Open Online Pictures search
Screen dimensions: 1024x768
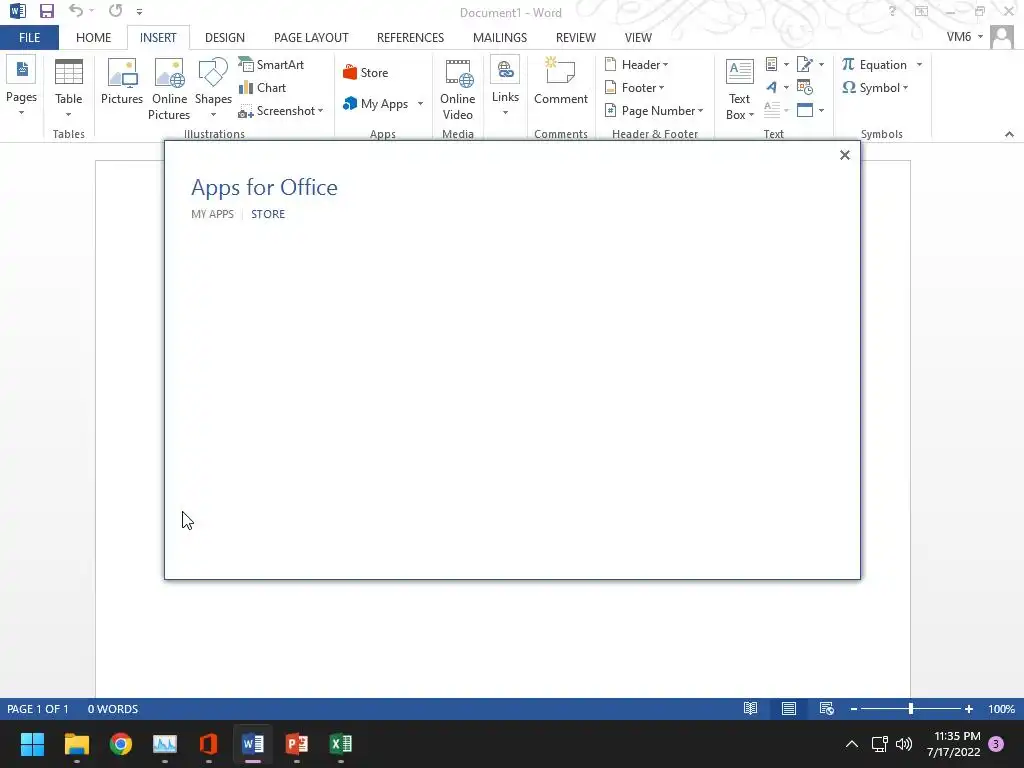(x=169, y=88)
